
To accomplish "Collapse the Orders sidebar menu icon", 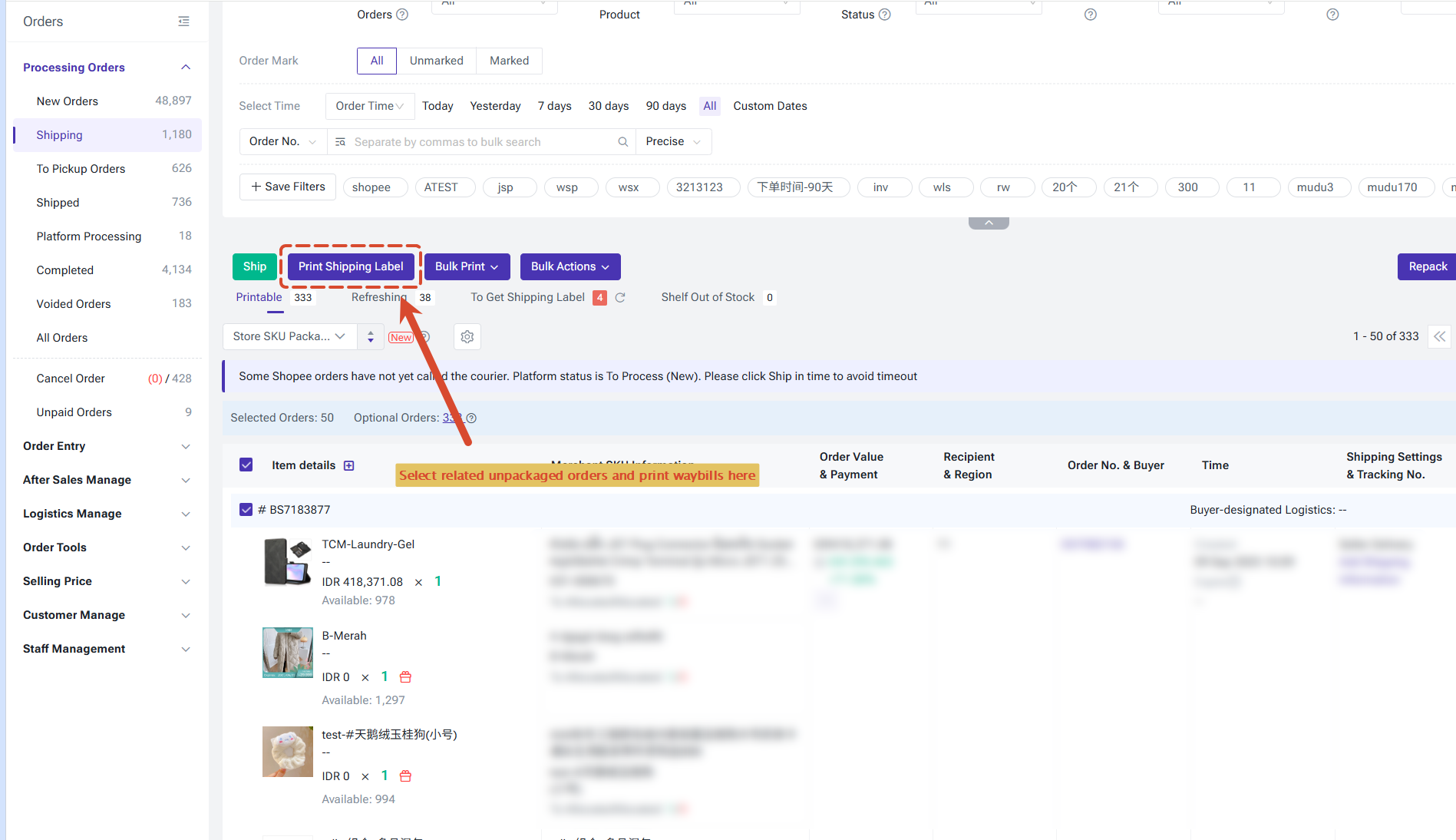I will [x=183, y=21].
